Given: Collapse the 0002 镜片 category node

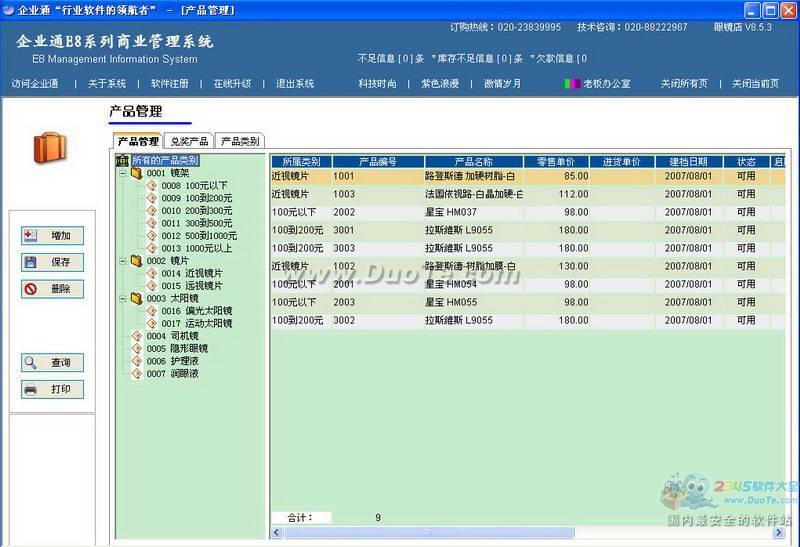Looking at the screenshot, I should pyautogui.click(x=122, y=261).
